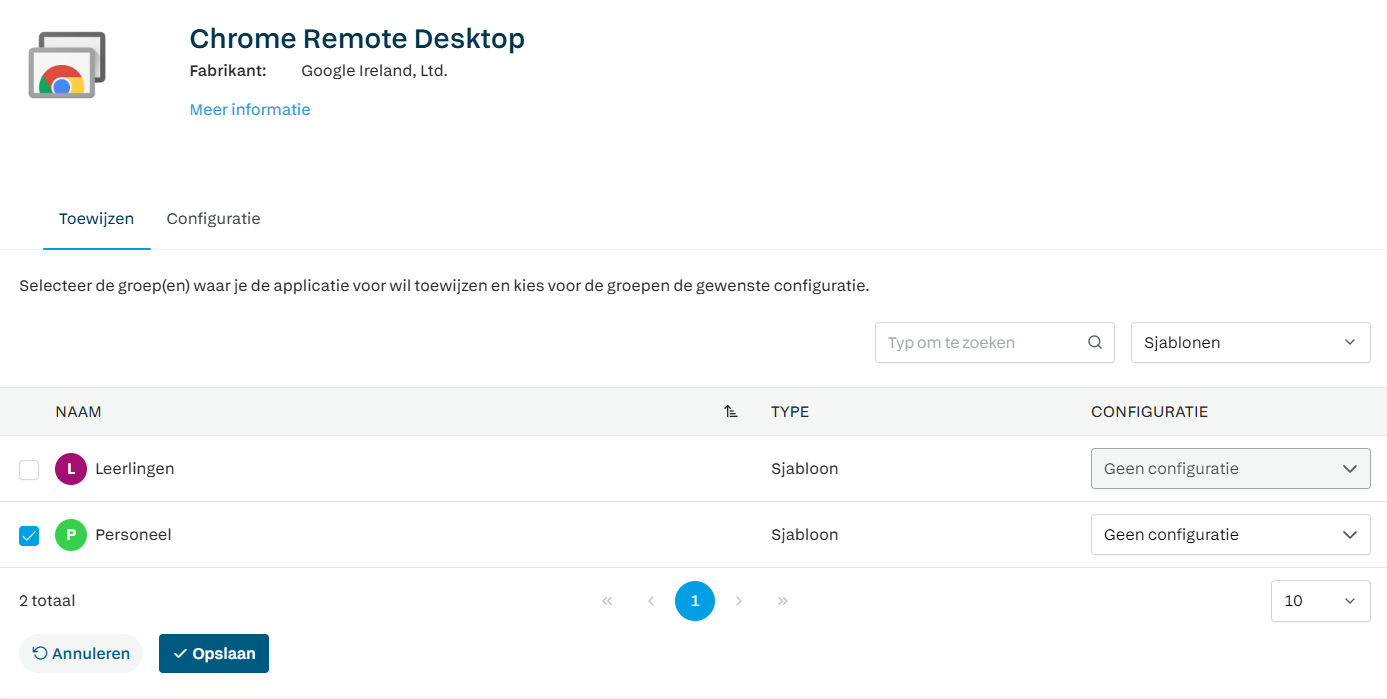Jump to the last page with the double-right arrow
Viewport: 1387px width, 699px height.
pos(783,601)
